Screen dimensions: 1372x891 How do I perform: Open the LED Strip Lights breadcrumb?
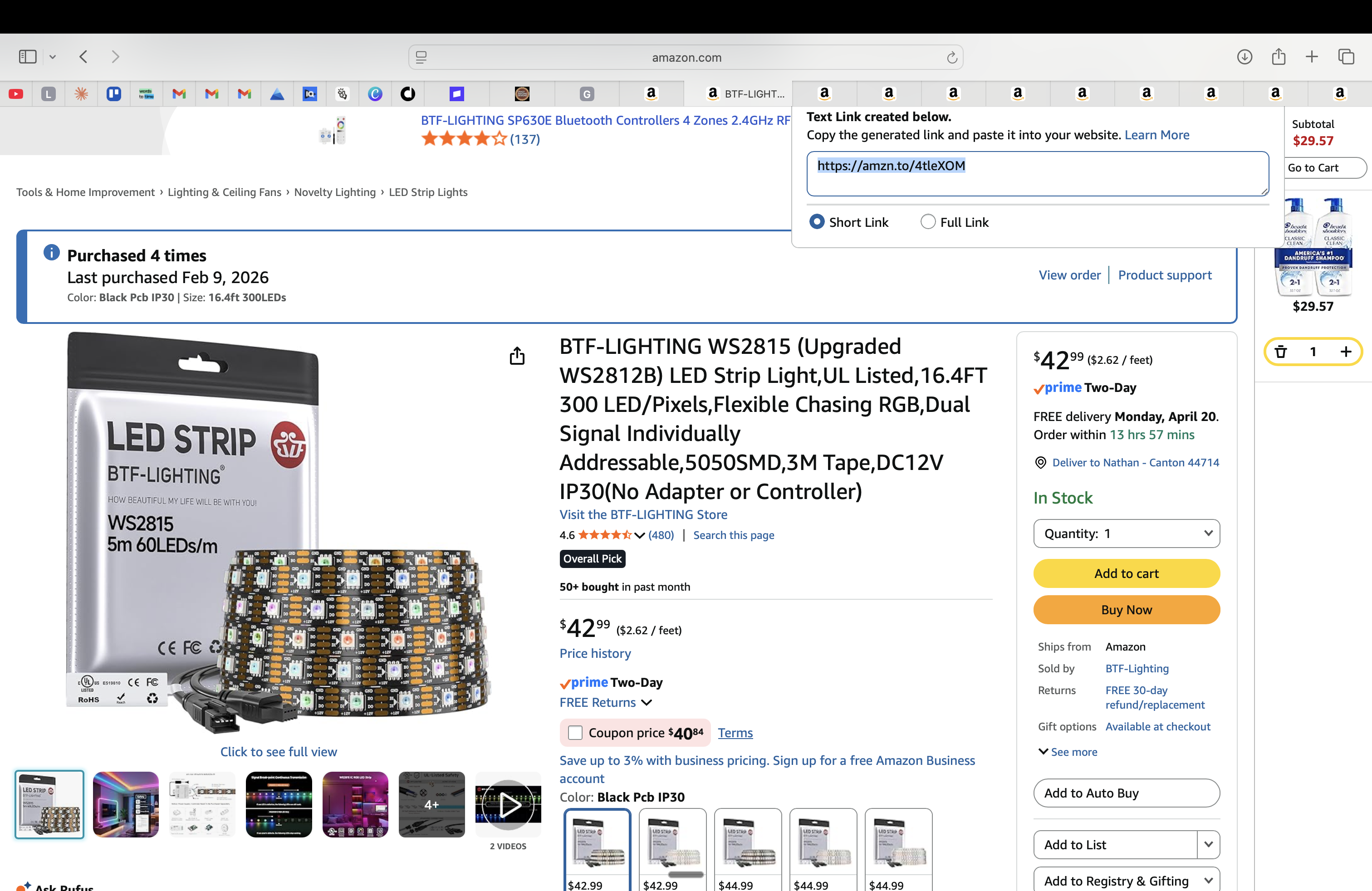click(428, 192)
